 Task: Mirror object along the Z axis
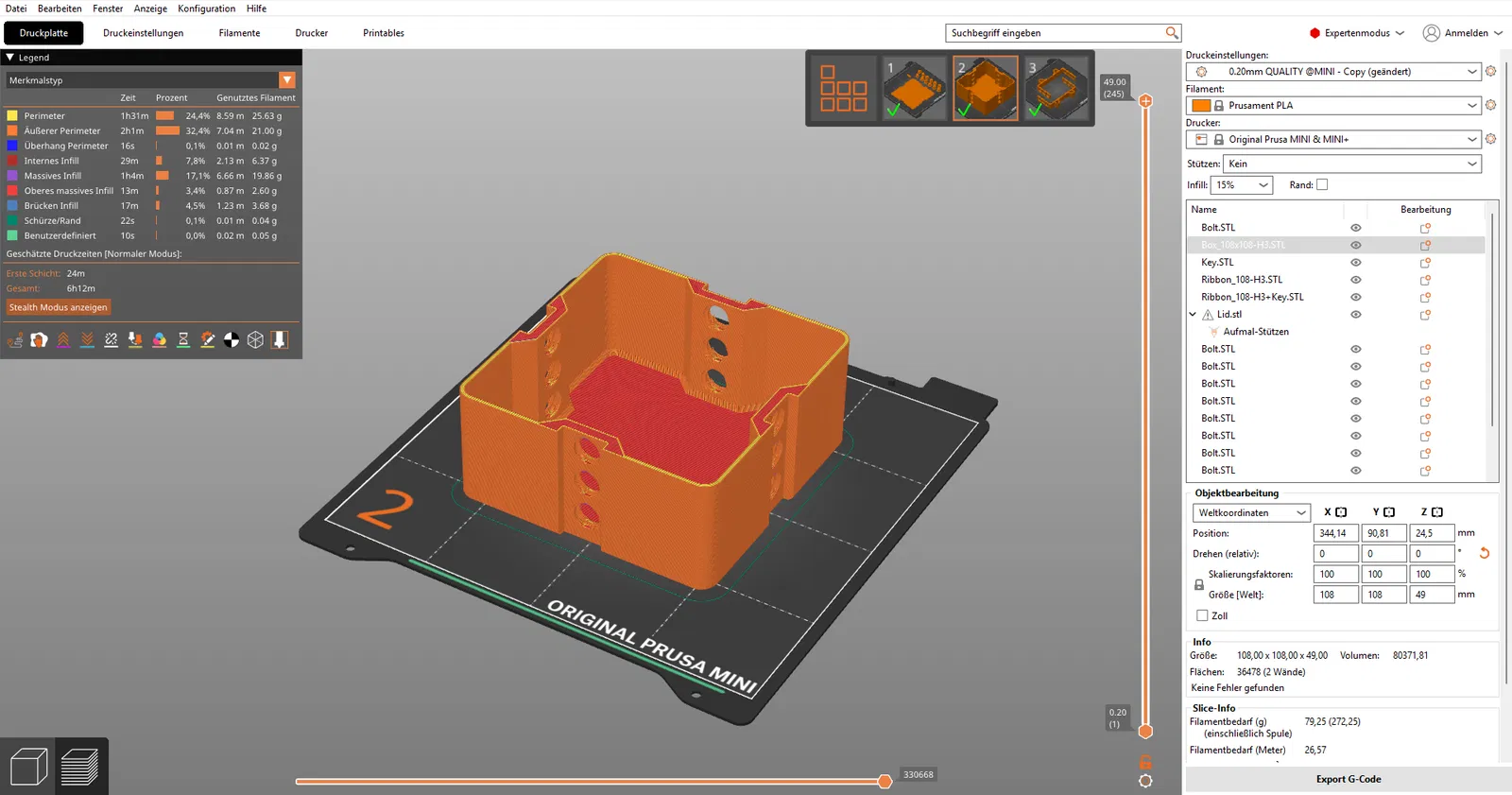pos(1437,512)
